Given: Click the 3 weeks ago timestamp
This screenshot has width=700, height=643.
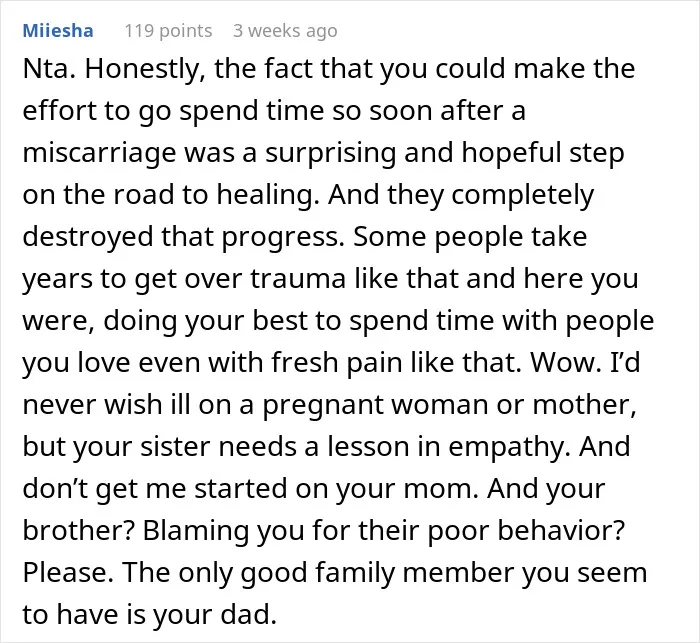Looking at the screenshot, I should tap(285, 31).
